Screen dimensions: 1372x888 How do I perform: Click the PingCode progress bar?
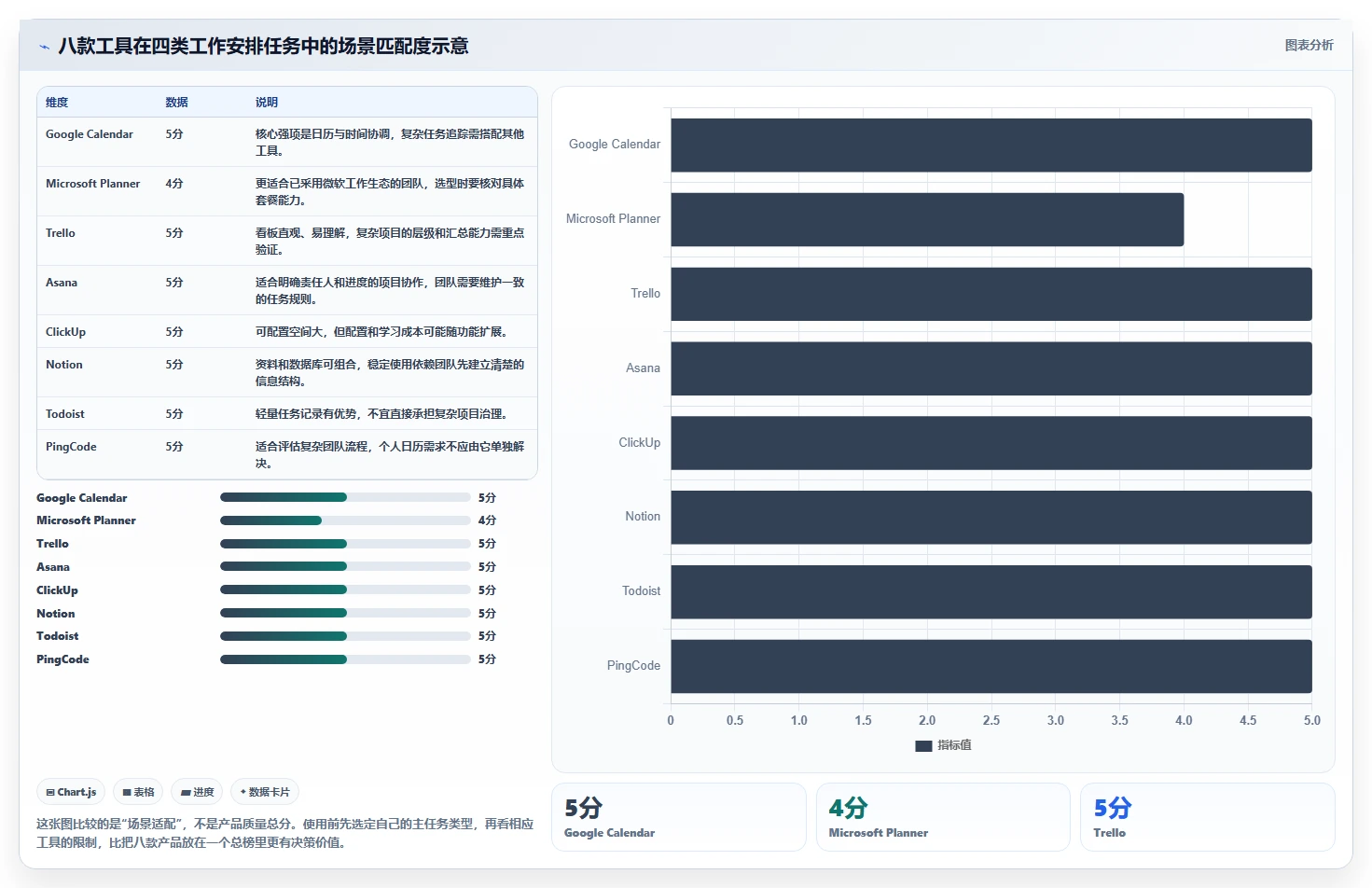[345, 659]
